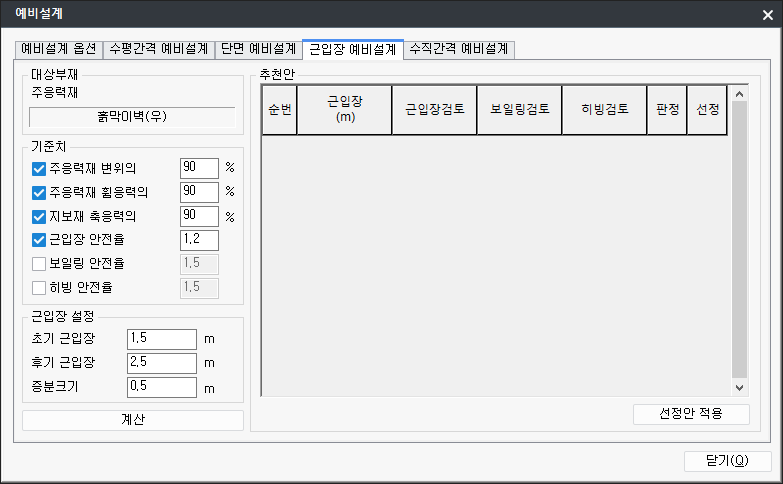Close the 예비설계 dialog with the X icon
This screenshot has width=783, height=484.
(765, 15)
